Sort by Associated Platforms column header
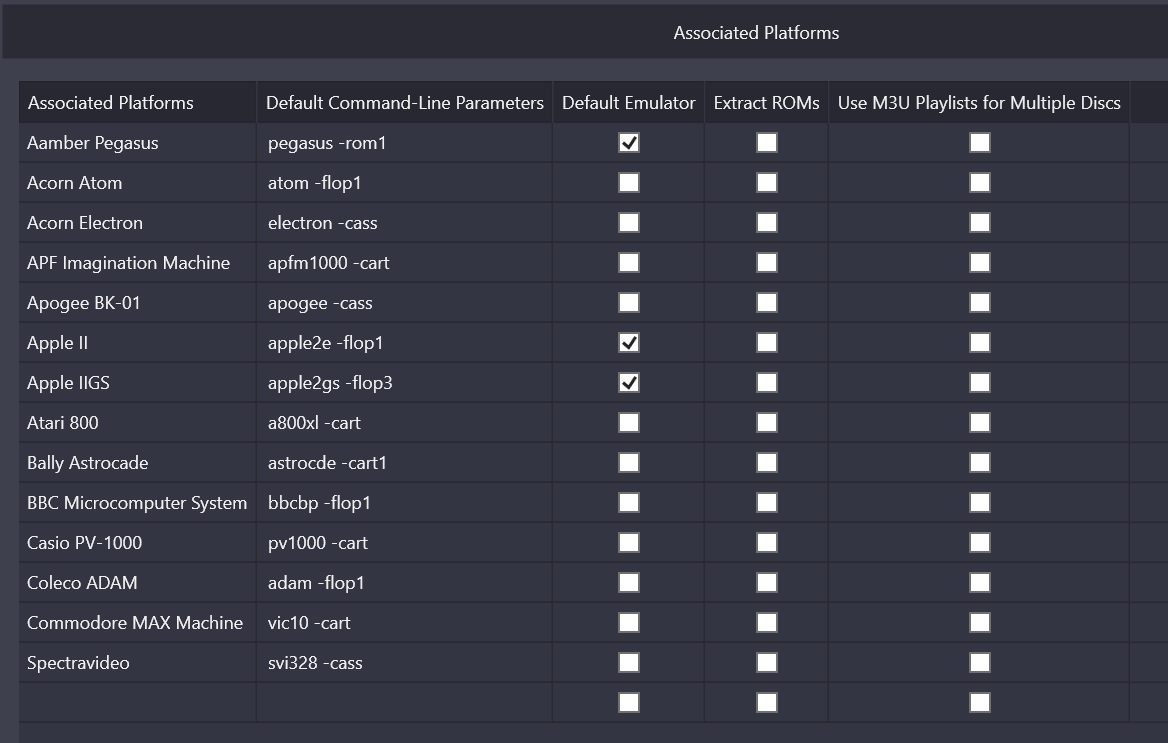 tap(138, 103)
